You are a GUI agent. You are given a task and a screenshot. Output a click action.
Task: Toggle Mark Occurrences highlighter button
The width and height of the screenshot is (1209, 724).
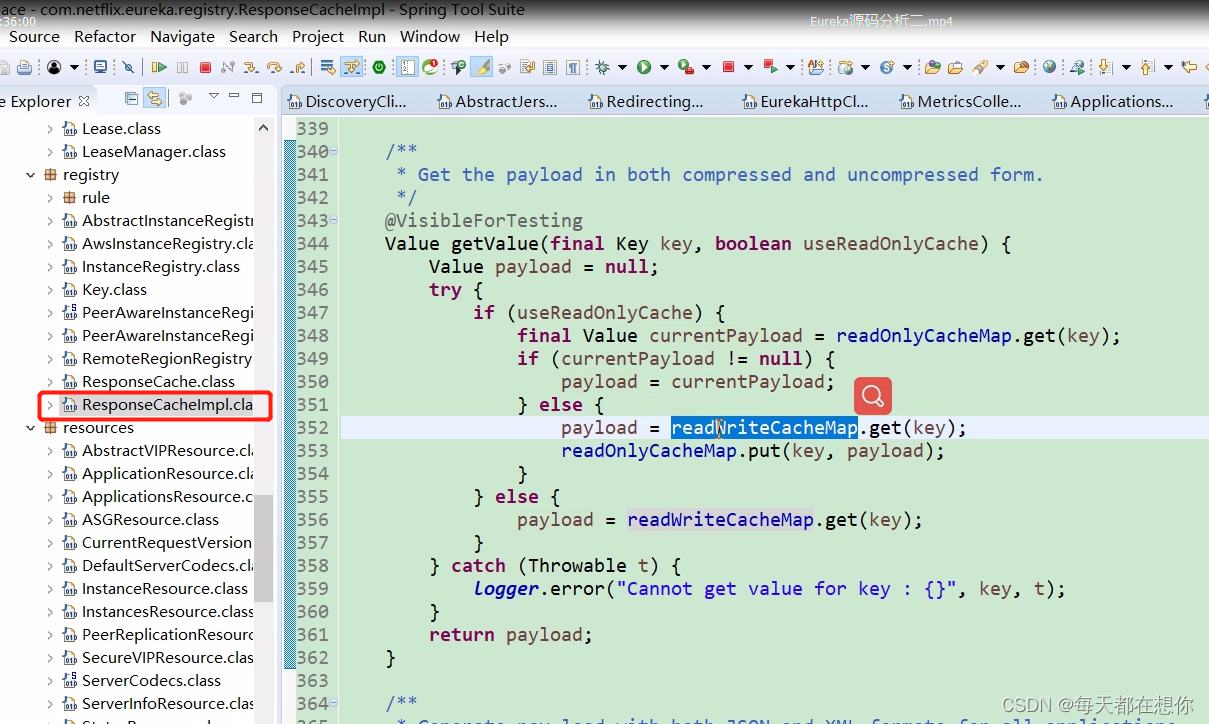pyautogui.click(x=481, y=67)
